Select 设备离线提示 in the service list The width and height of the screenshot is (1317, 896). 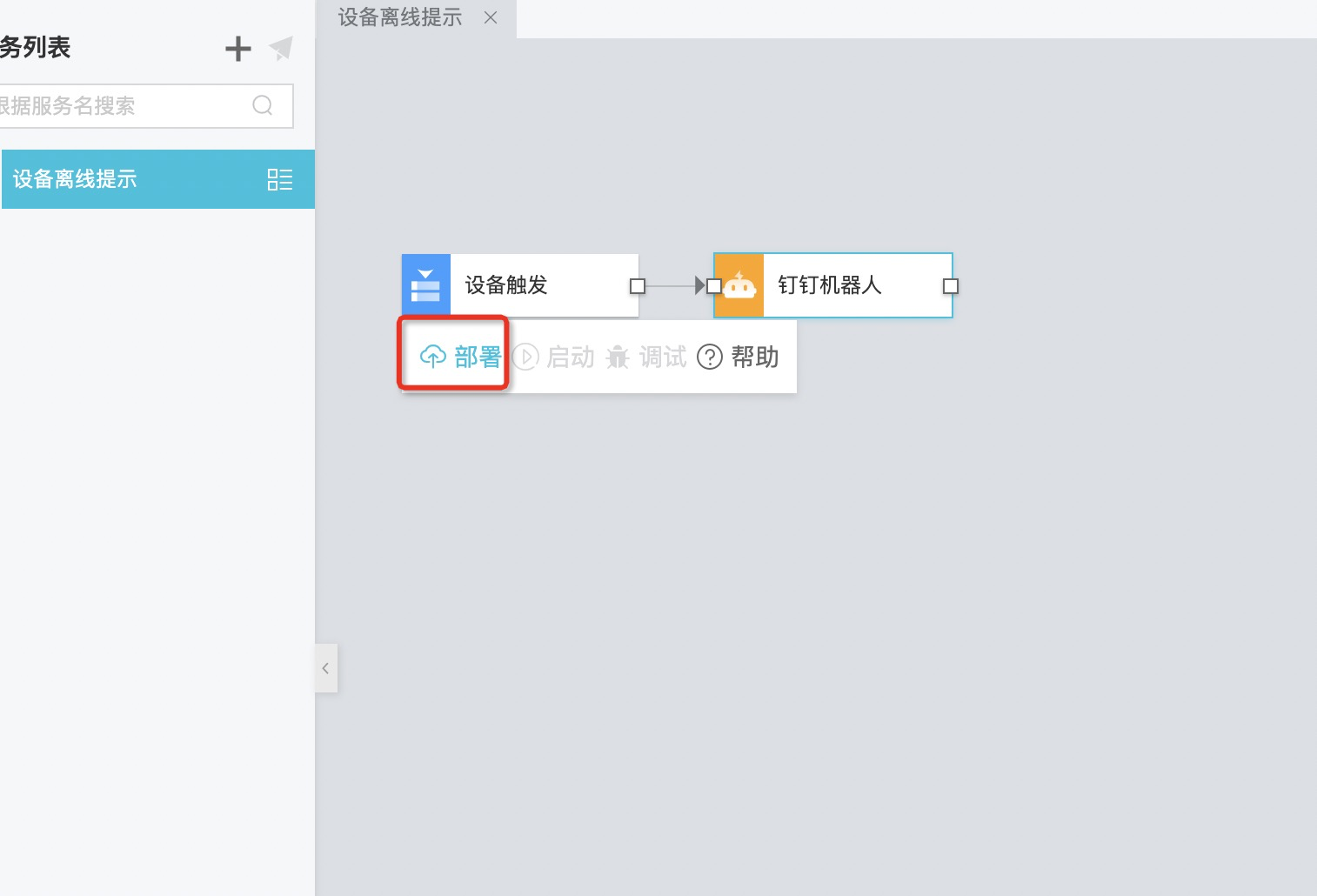[76, 179]
